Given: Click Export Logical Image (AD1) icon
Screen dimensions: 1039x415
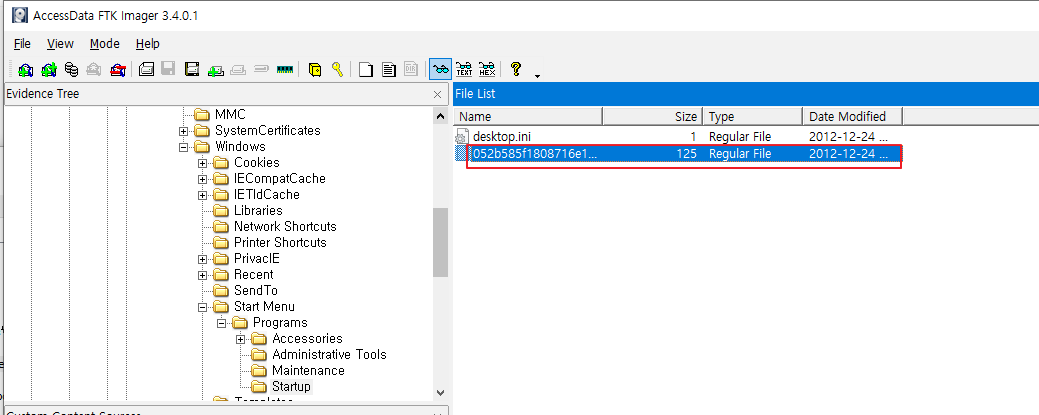Looking at the screenshot, I should (192, 69).
